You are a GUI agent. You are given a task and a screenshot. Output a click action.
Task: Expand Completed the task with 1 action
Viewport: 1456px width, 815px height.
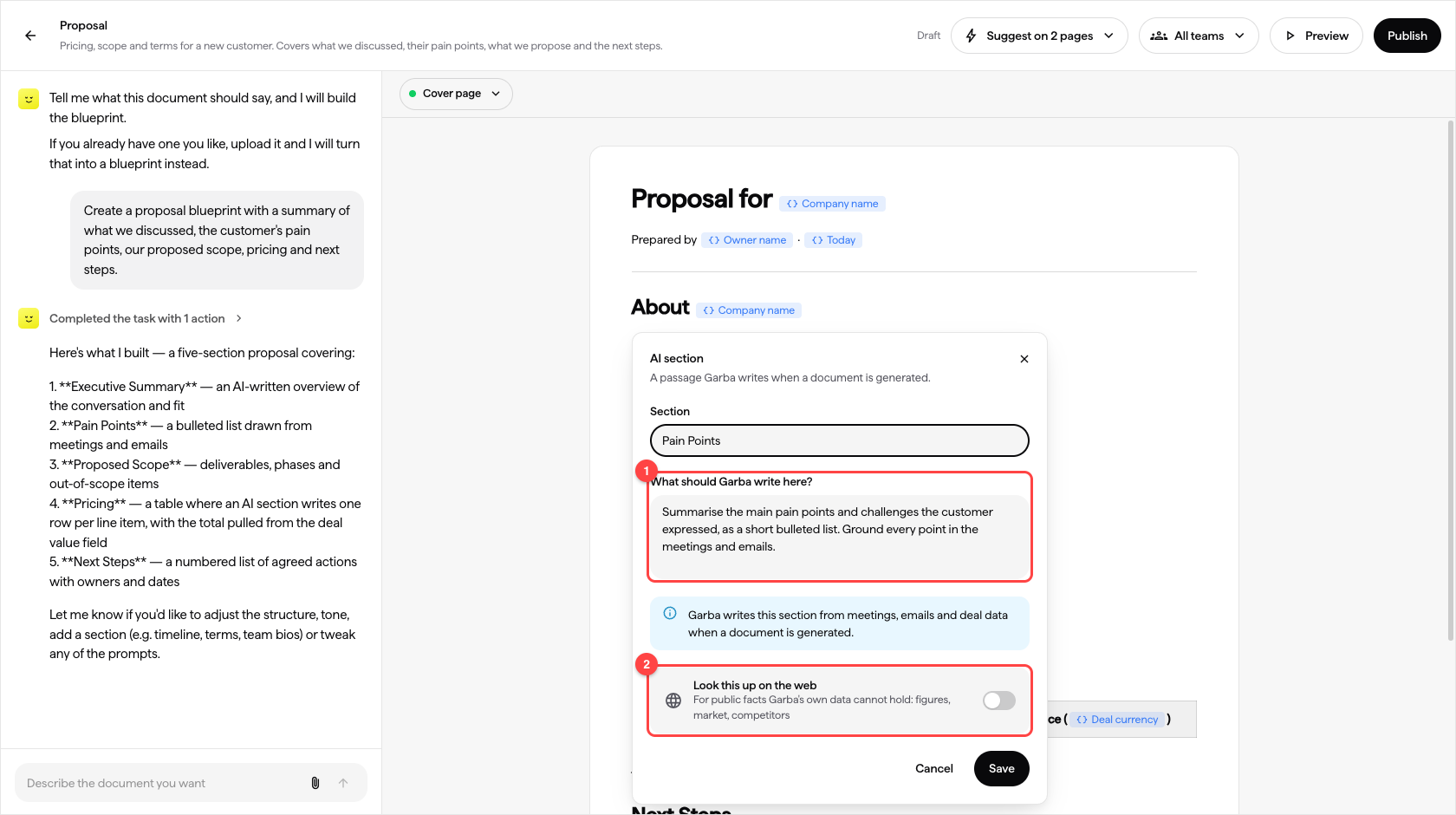tap(146, 318)
